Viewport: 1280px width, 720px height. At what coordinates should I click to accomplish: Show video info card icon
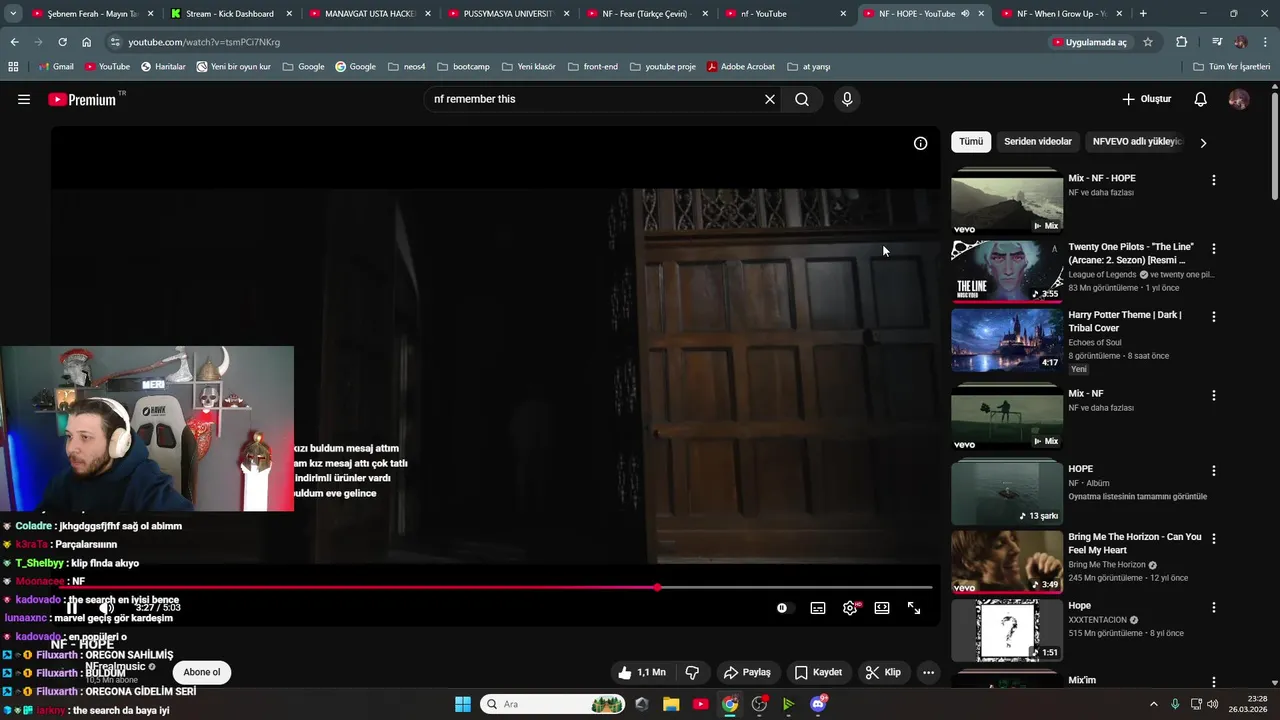click(x=921, y=143)
